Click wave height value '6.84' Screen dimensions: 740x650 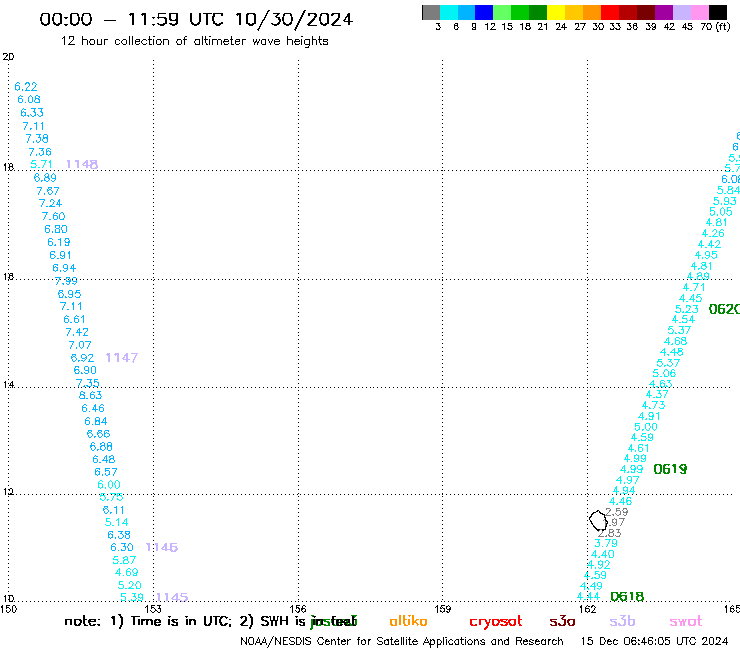[x=96, y=421]
